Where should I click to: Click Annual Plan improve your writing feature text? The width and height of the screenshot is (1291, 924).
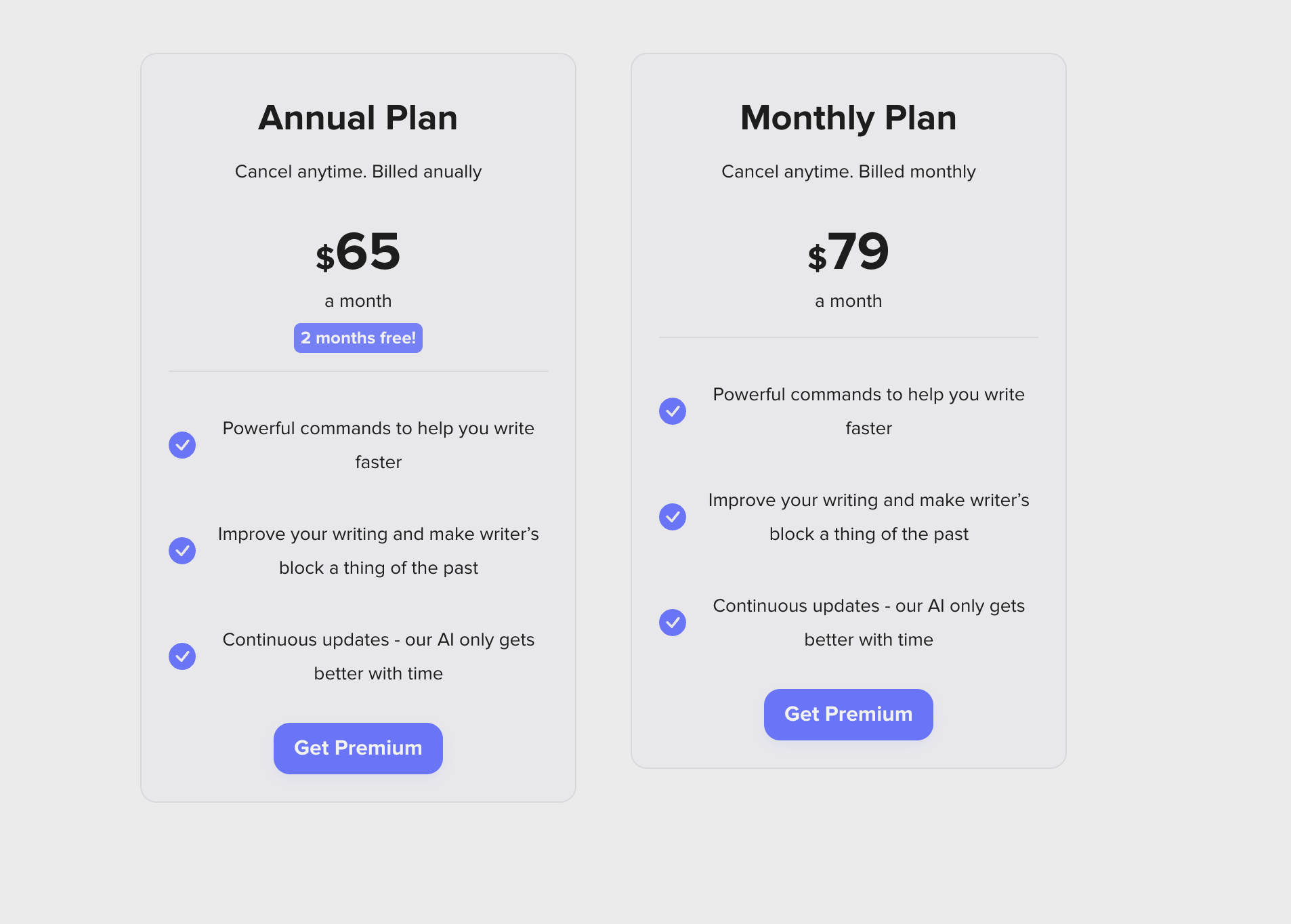[378, 551]
